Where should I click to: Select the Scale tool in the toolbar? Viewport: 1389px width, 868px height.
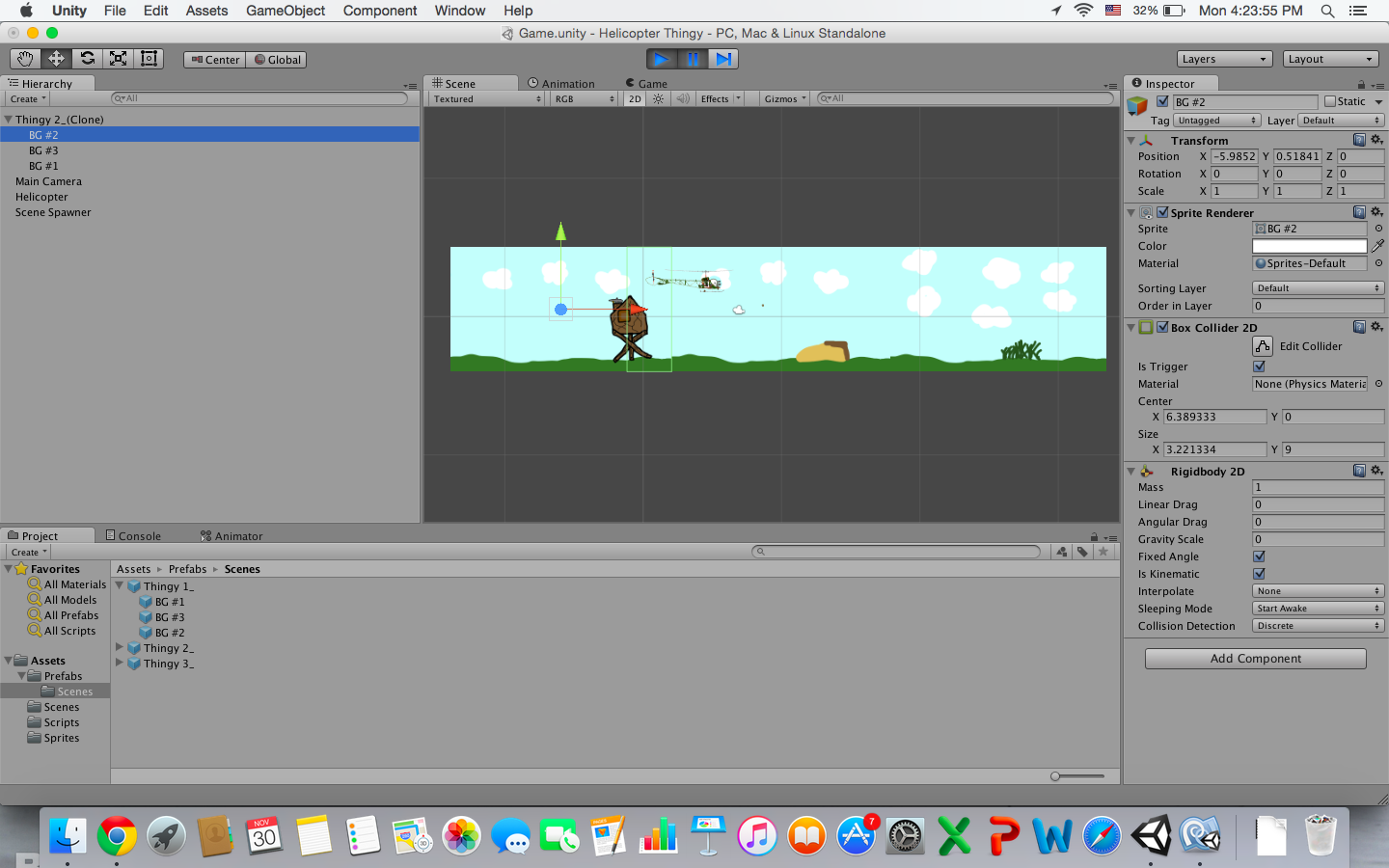tap(118, 59)
